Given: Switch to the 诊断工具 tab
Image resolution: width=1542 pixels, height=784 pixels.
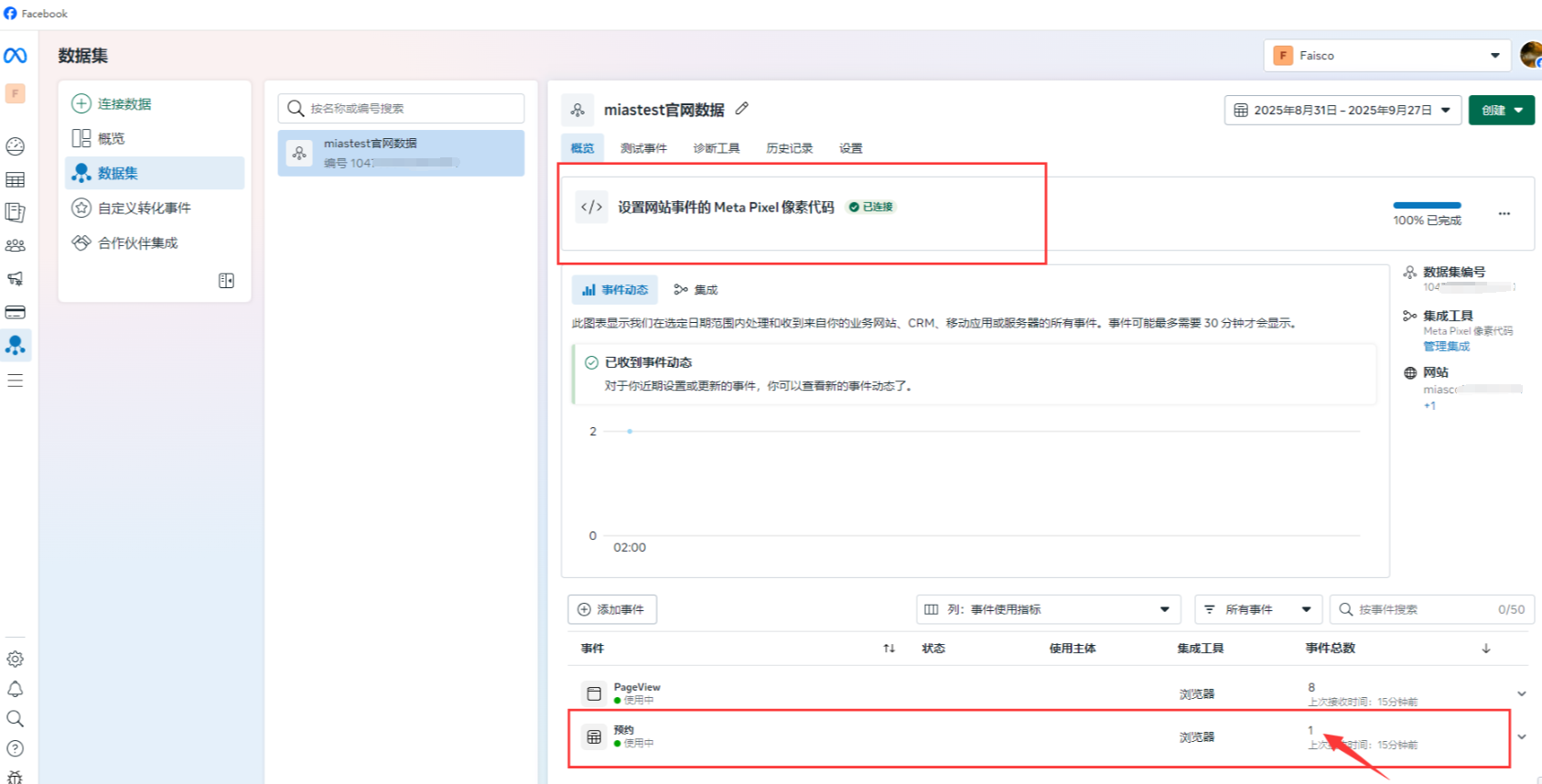Looking at the screenshot, I should pos(716,148).
